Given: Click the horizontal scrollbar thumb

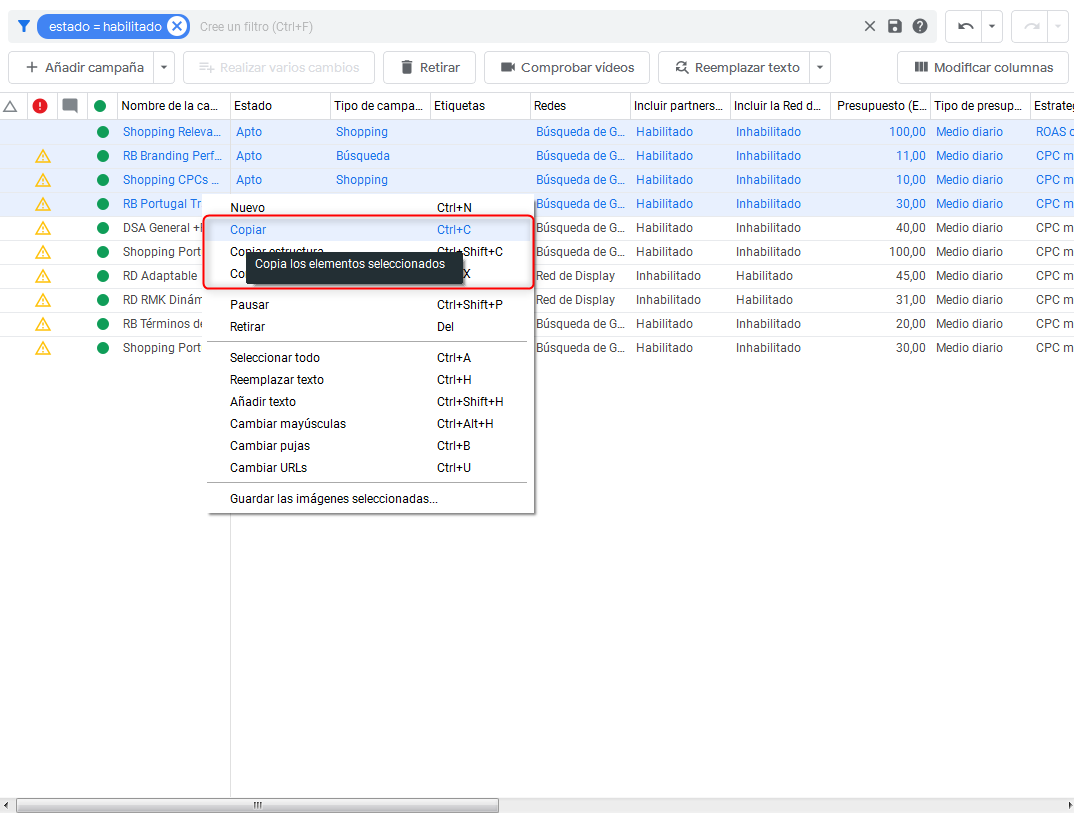Looking at the screenshot, I should tap(258, 805).
